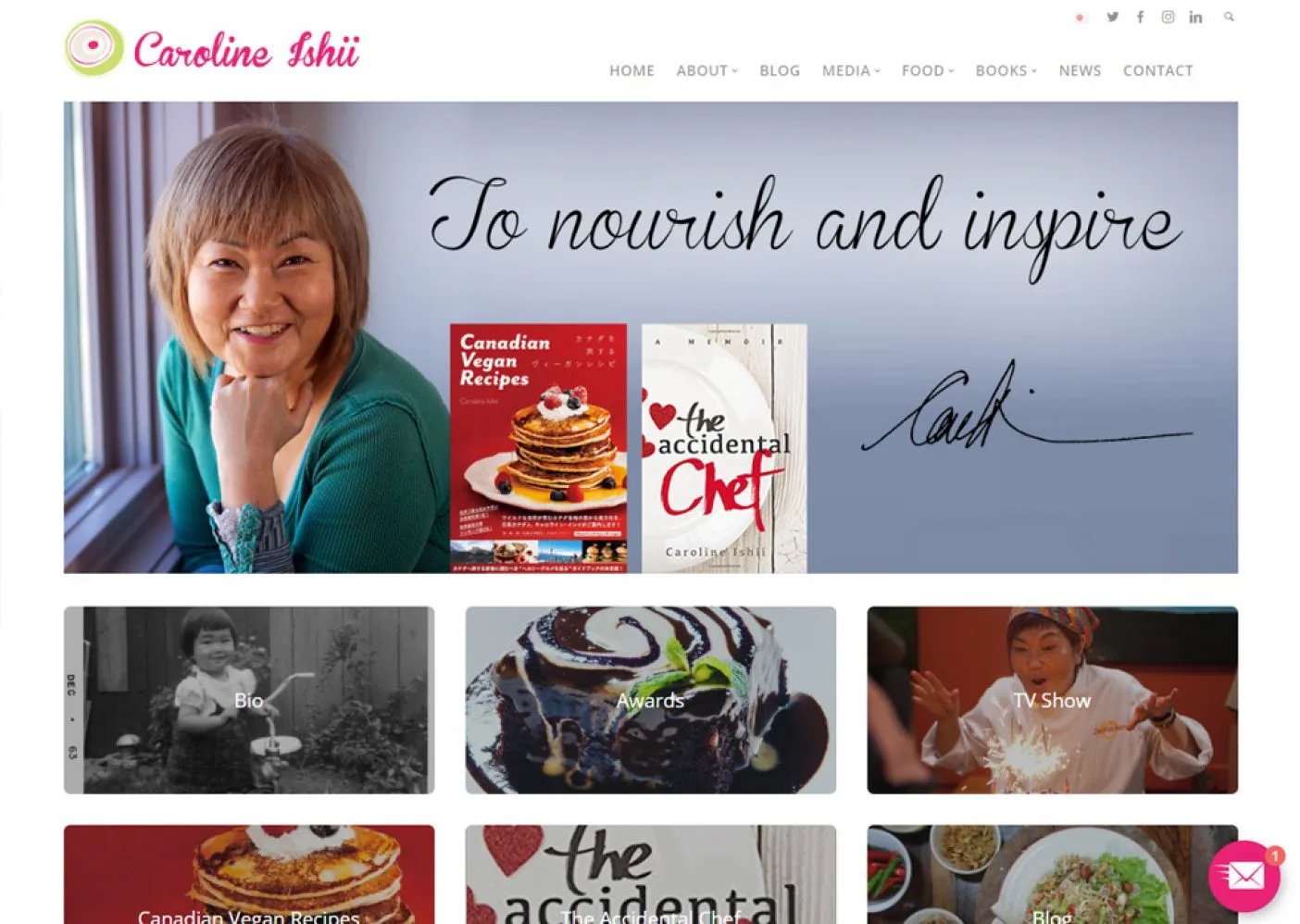Expand the Books dropdown menu
Screen dimensions: 1300x924
pos(1006,70)
